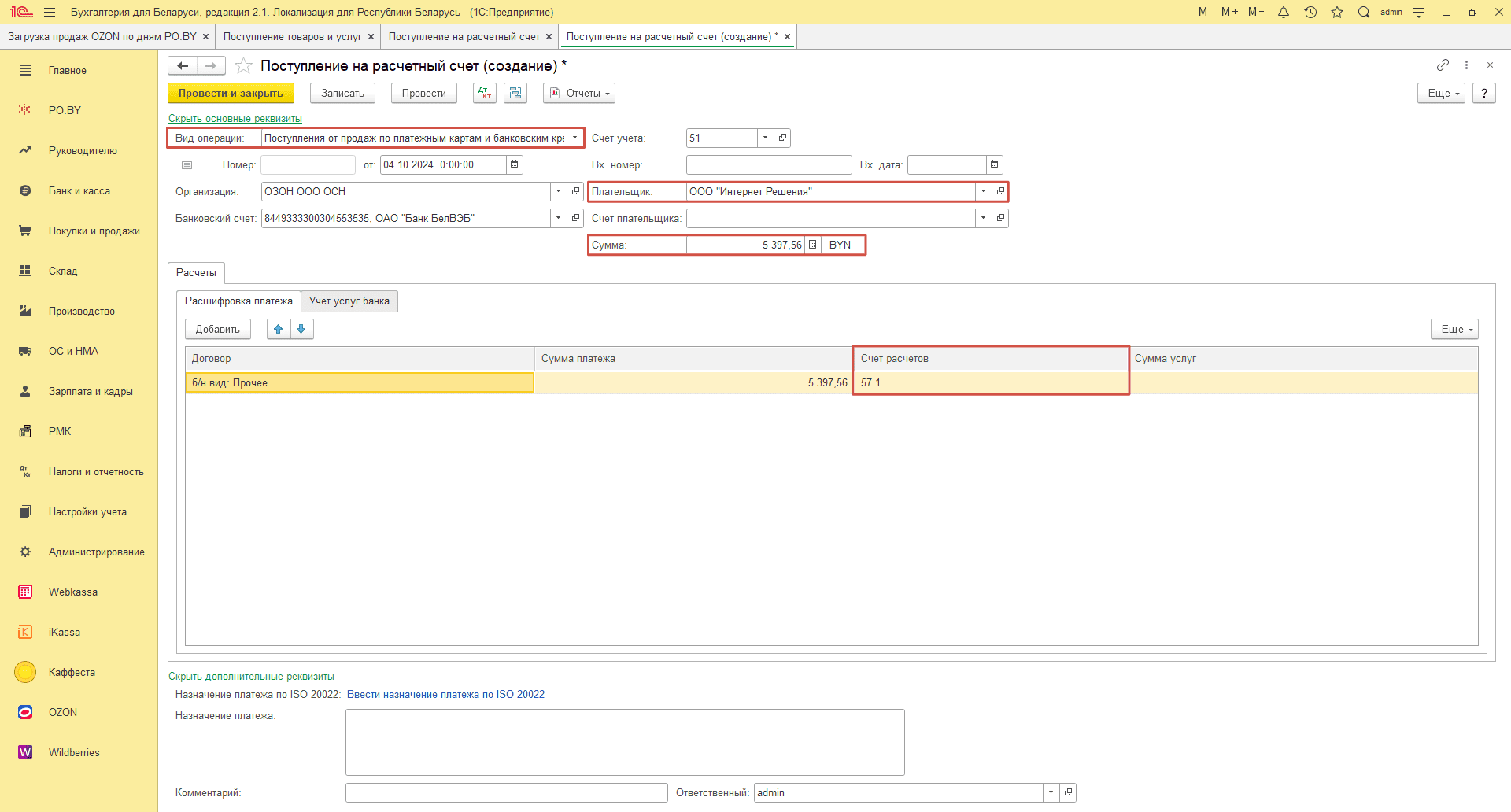Viewport: 1511px width, 812px height.
Task: Open the history clock icon
Action: click(1310, 12)
